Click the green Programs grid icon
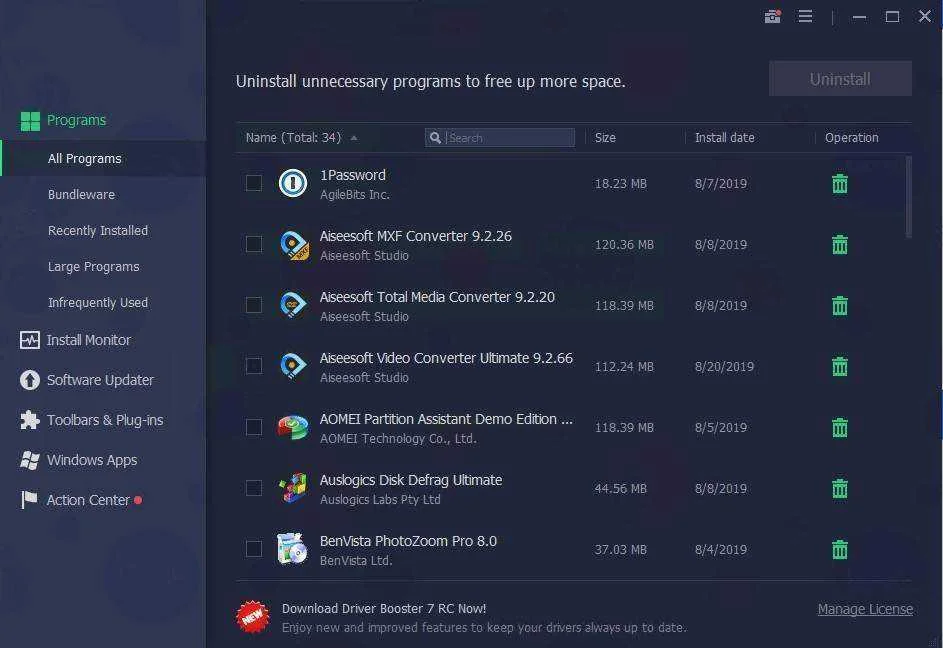 (30, 121)
